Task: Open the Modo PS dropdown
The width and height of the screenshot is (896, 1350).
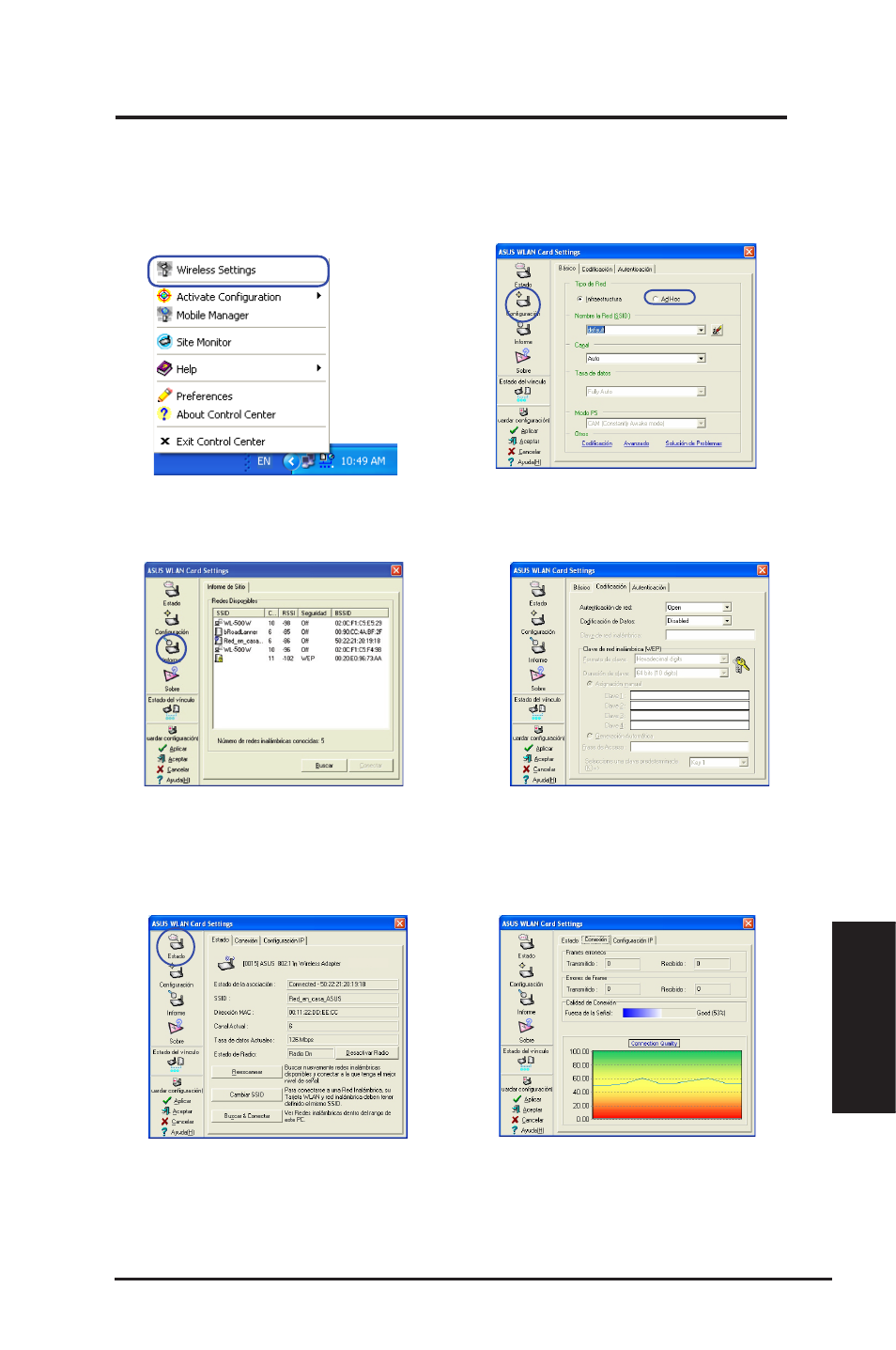Action: [x=701, y=423]
